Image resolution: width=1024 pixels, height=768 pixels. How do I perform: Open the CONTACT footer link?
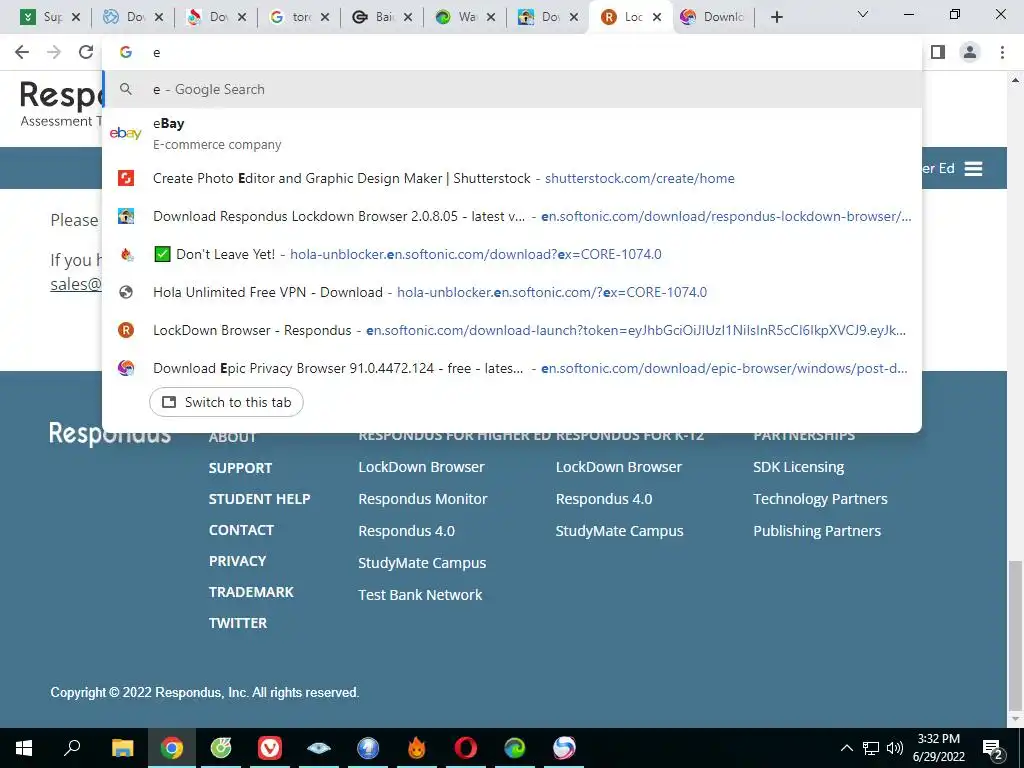(x=241, y=530)
